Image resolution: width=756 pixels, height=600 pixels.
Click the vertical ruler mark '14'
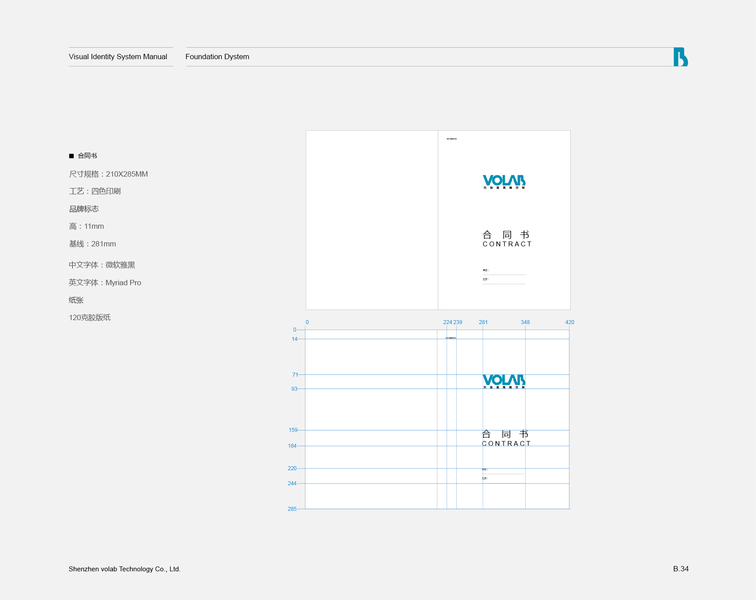[295, 339]
